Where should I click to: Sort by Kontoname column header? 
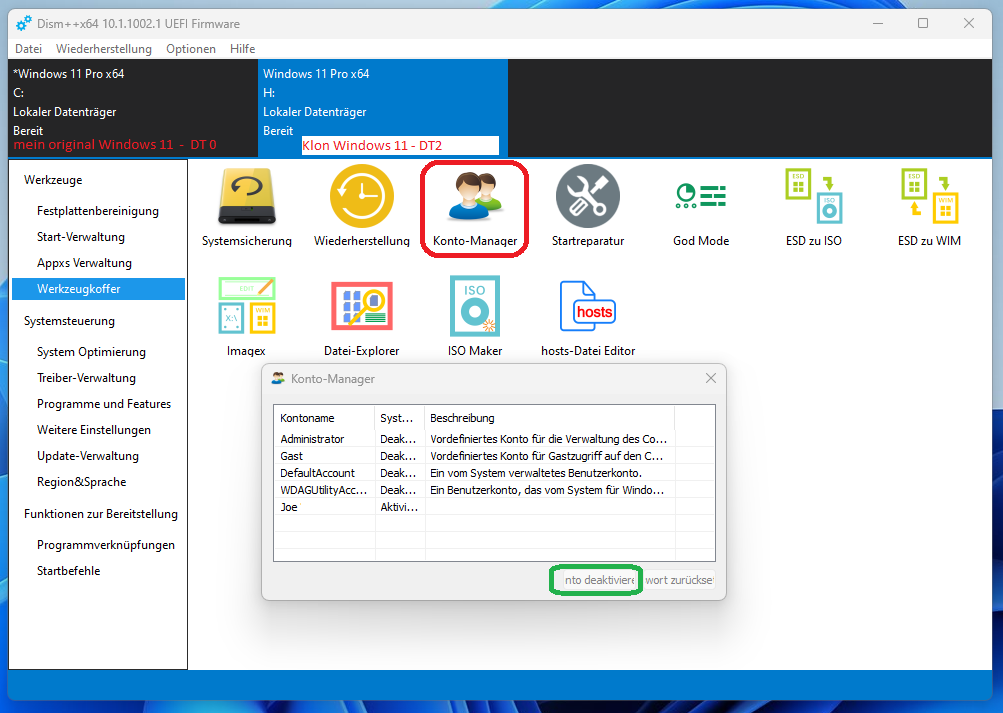(325, 418)
